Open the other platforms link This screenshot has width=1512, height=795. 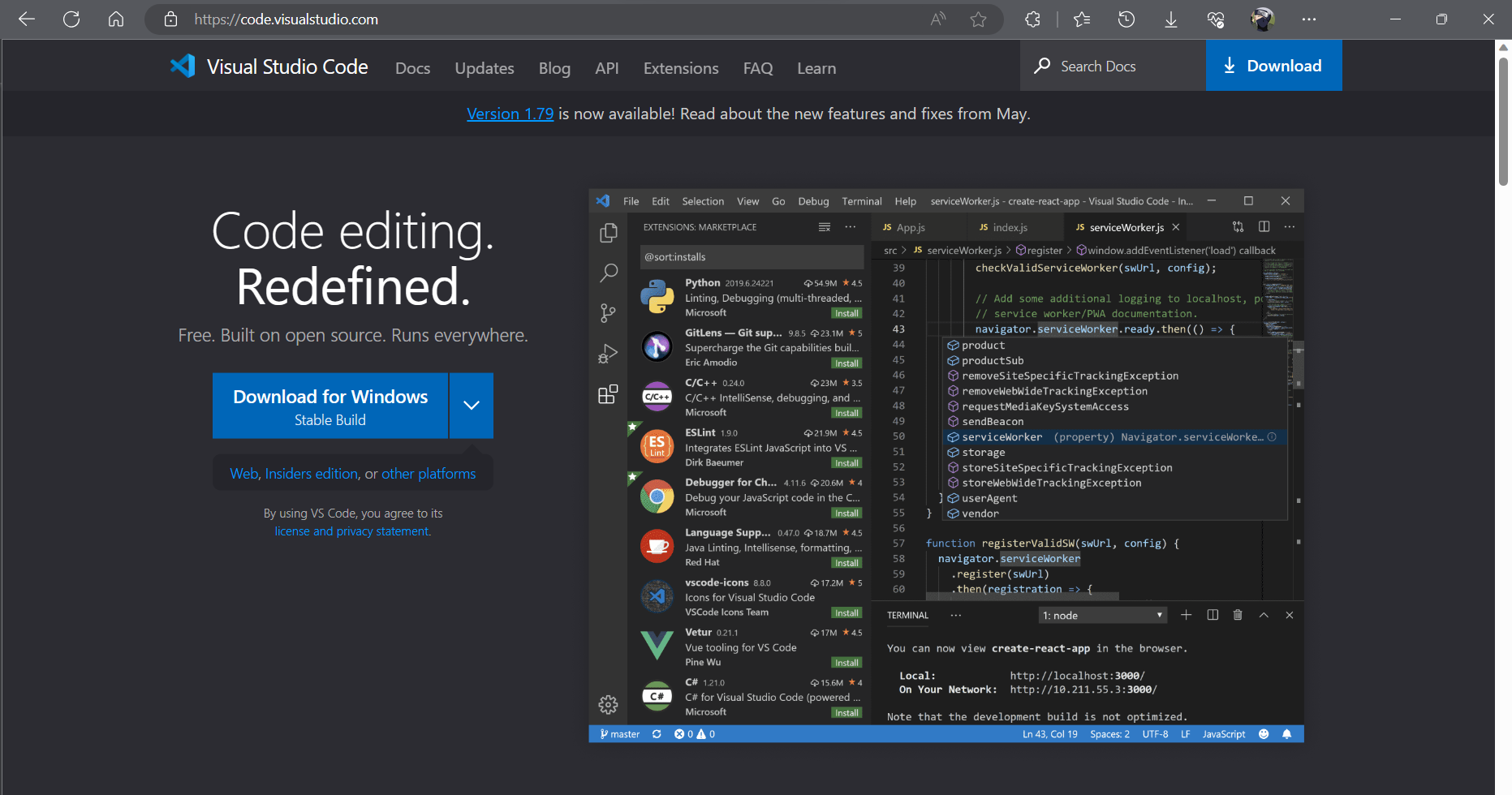click(429, 474)
